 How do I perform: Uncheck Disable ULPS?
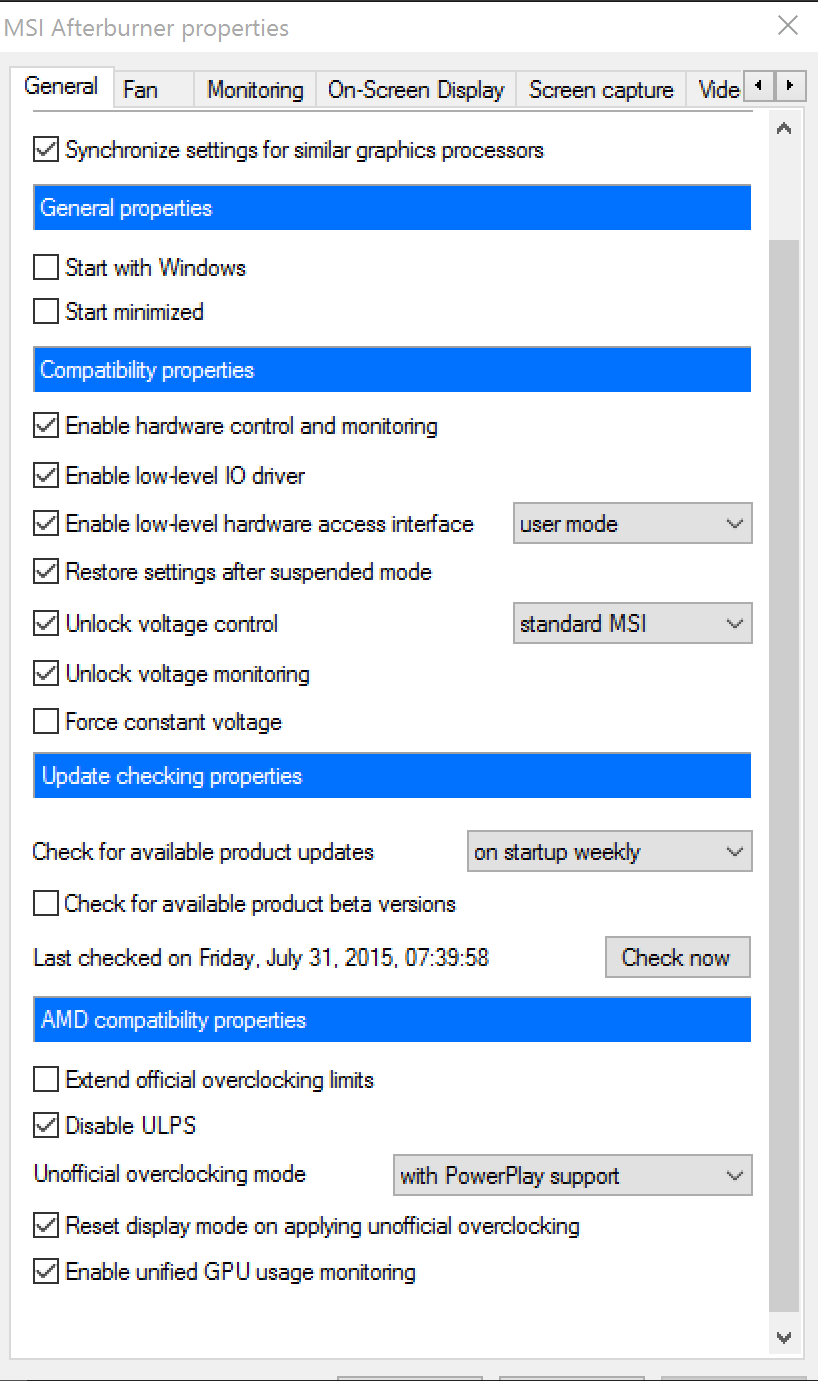click(46, 1126)
